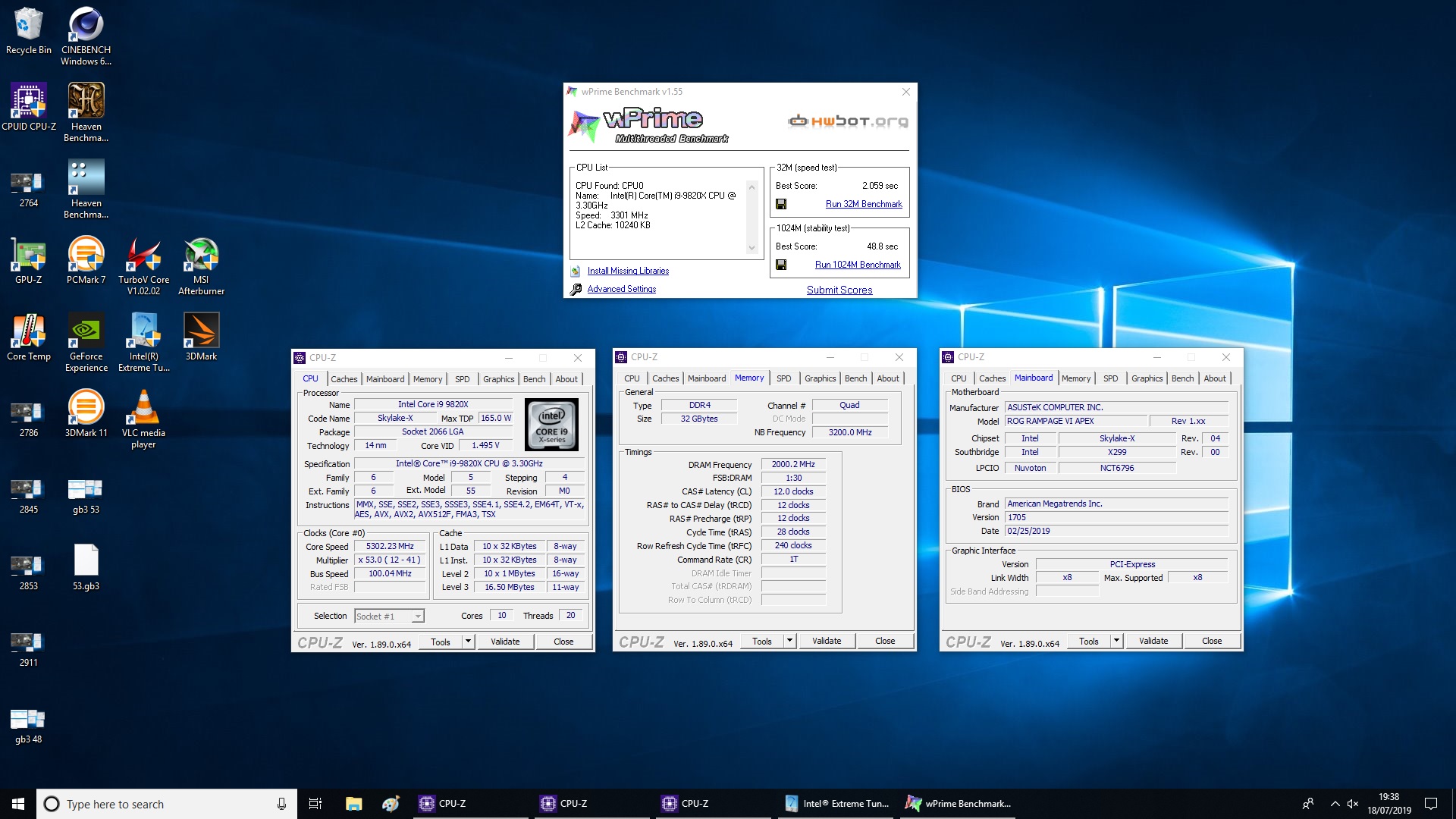Open the Tools dropdown arrow in CPU tab window
The height and width of the screenshot is (819, 1456).
point(468,642)
